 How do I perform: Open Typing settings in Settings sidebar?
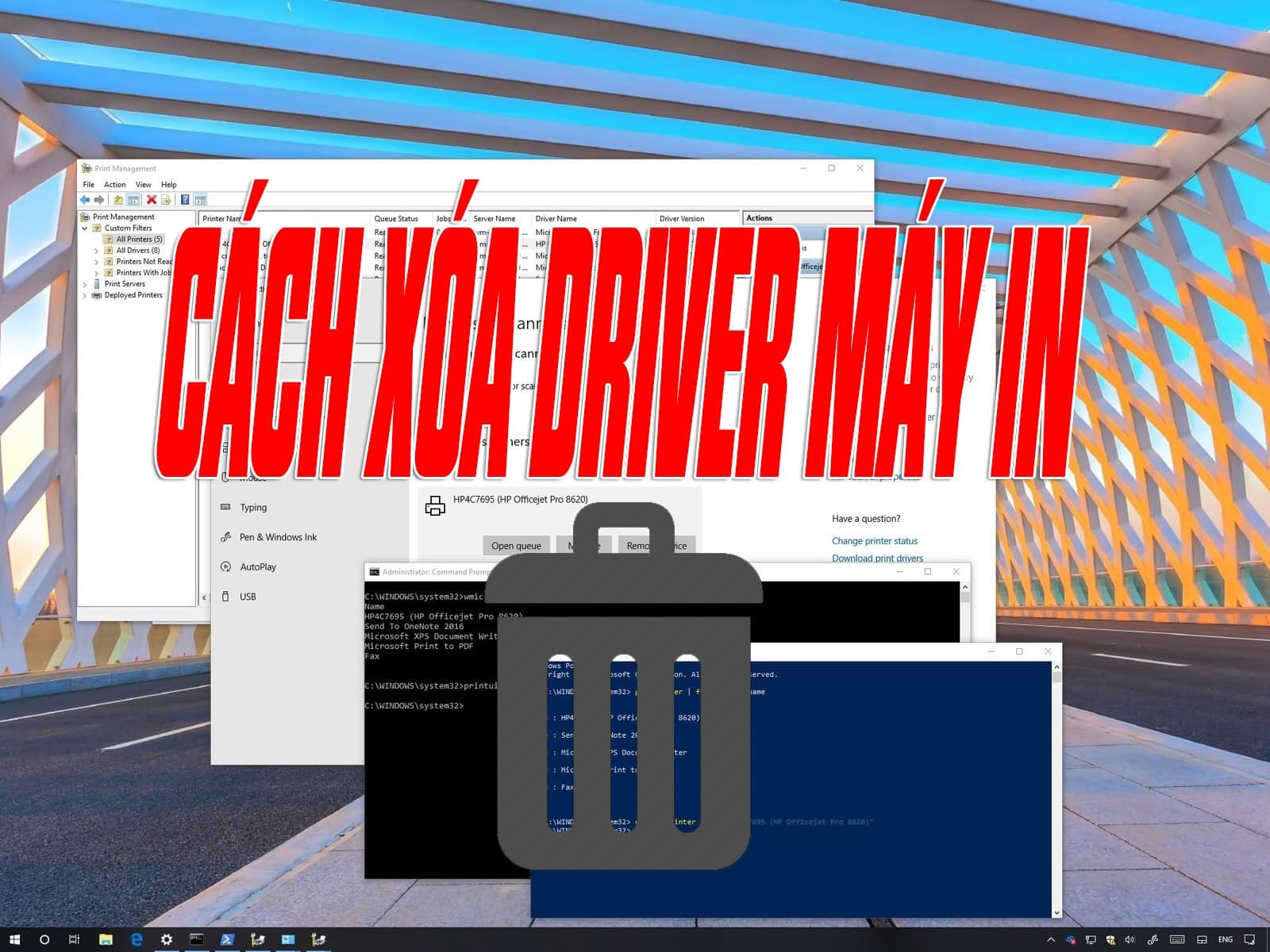point(253,508)
